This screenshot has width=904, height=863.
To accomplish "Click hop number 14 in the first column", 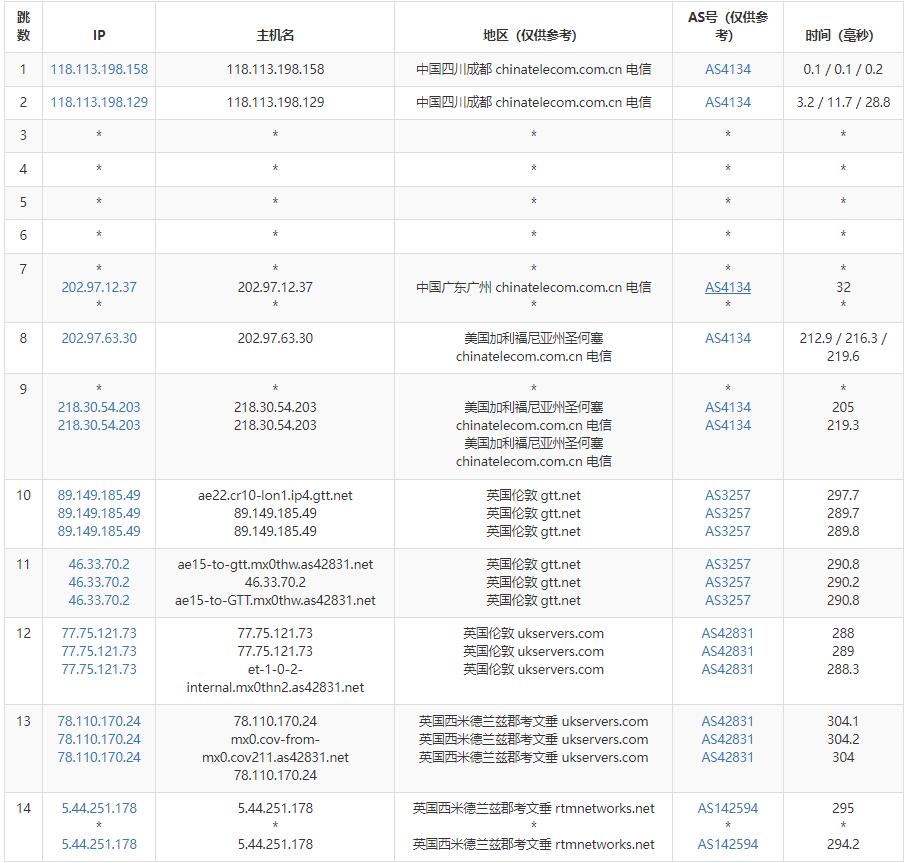I will pos(23,808).
